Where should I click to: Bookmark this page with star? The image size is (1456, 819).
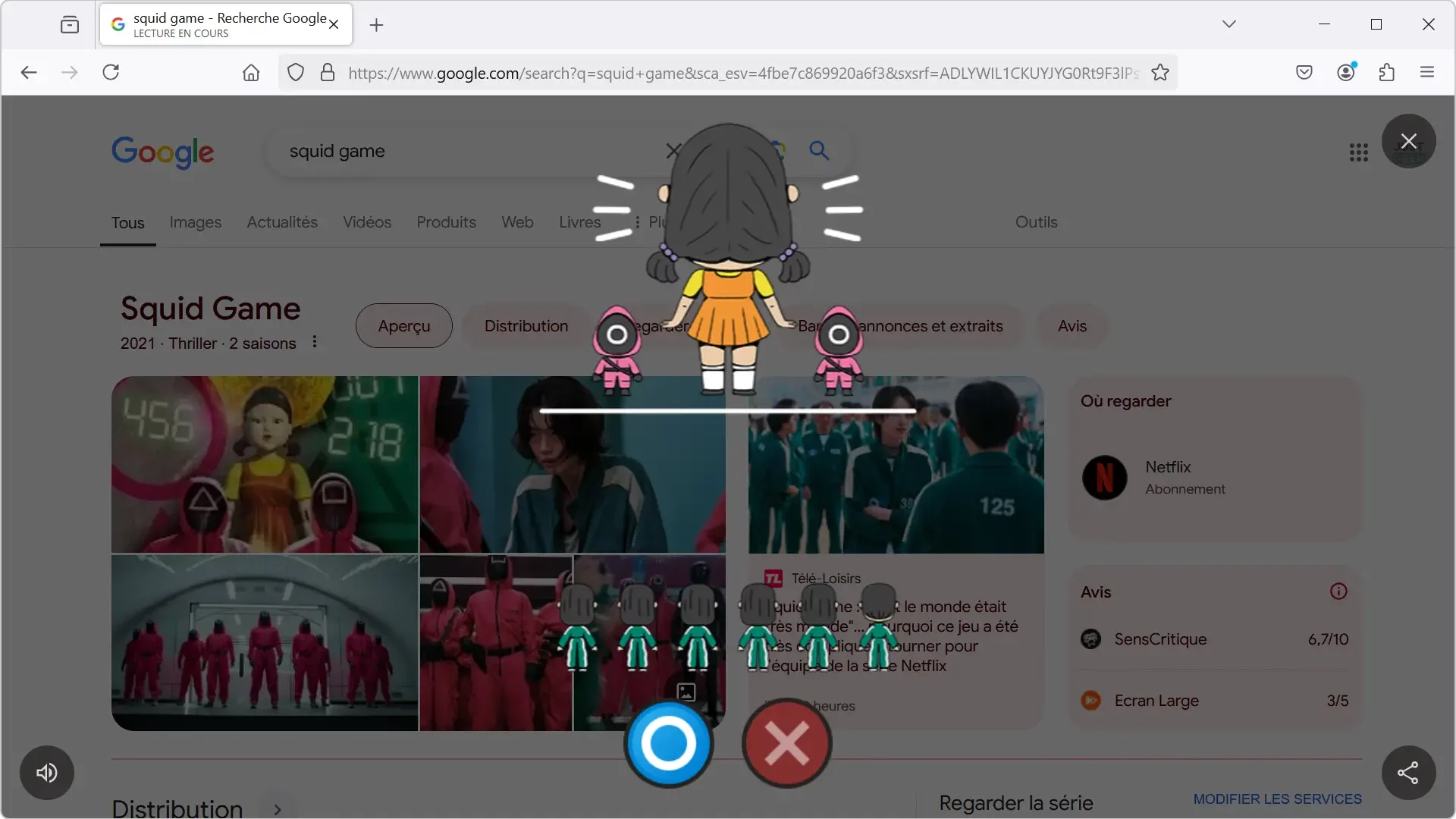tap(1160, 72)
